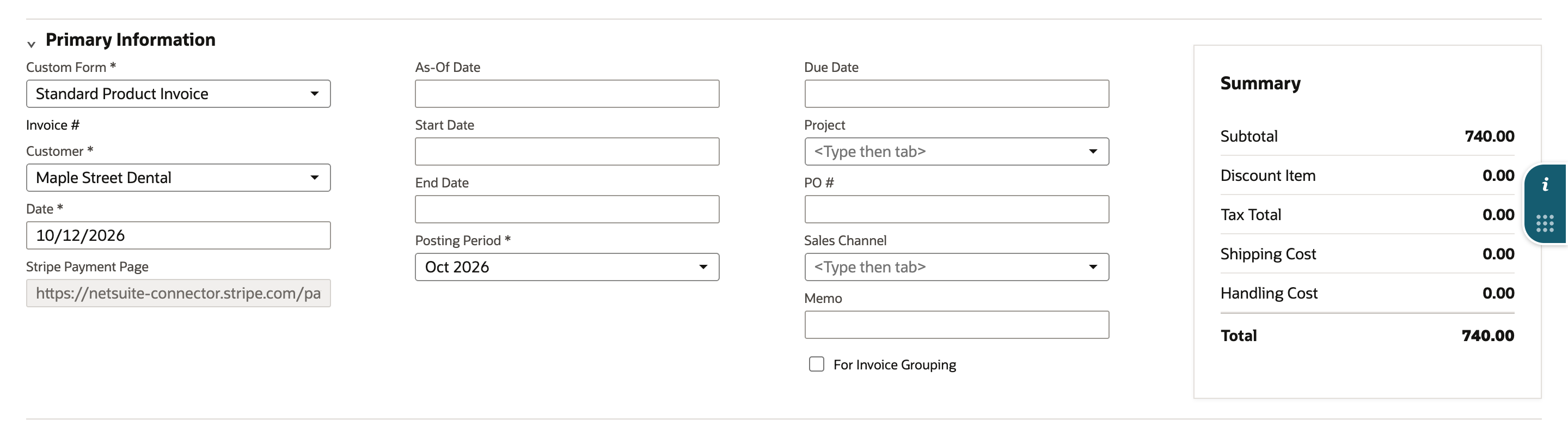Viewport: 1568px width, 425px height.
Task: Click the Memo input field
Action: coord(956,325)
